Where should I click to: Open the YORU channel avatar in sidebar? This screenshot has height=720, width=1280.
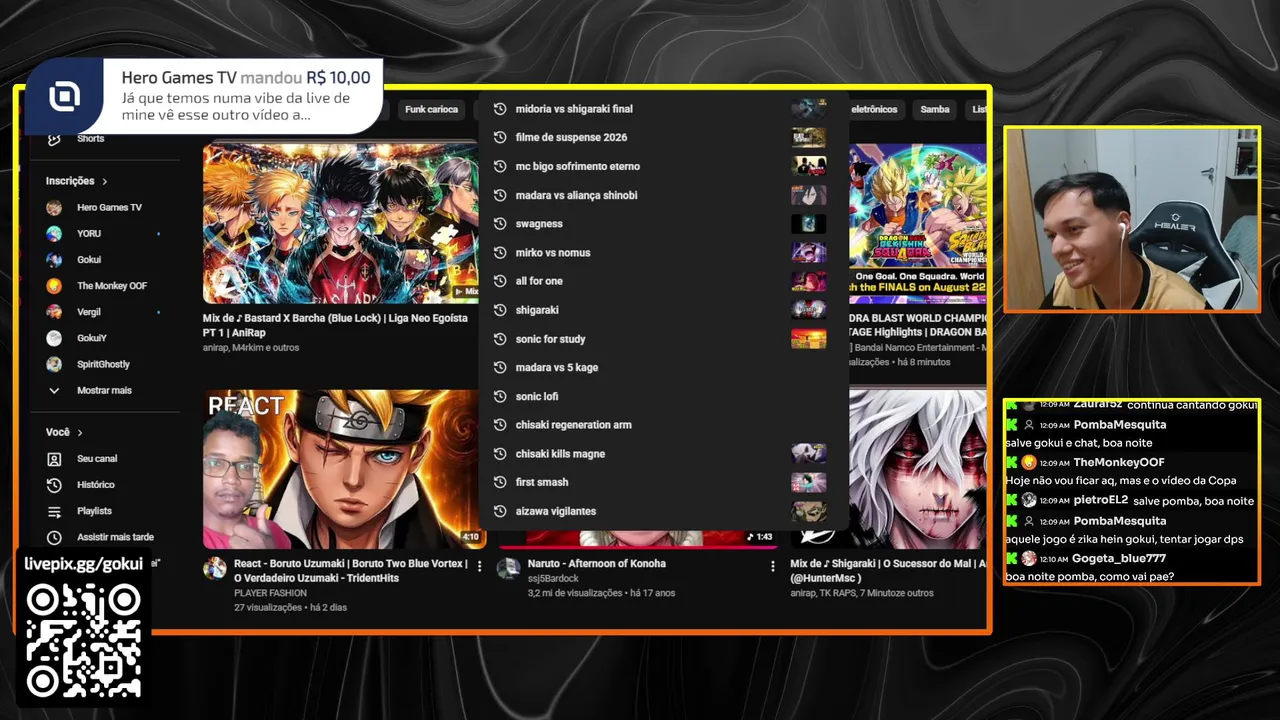pos(54,233)
